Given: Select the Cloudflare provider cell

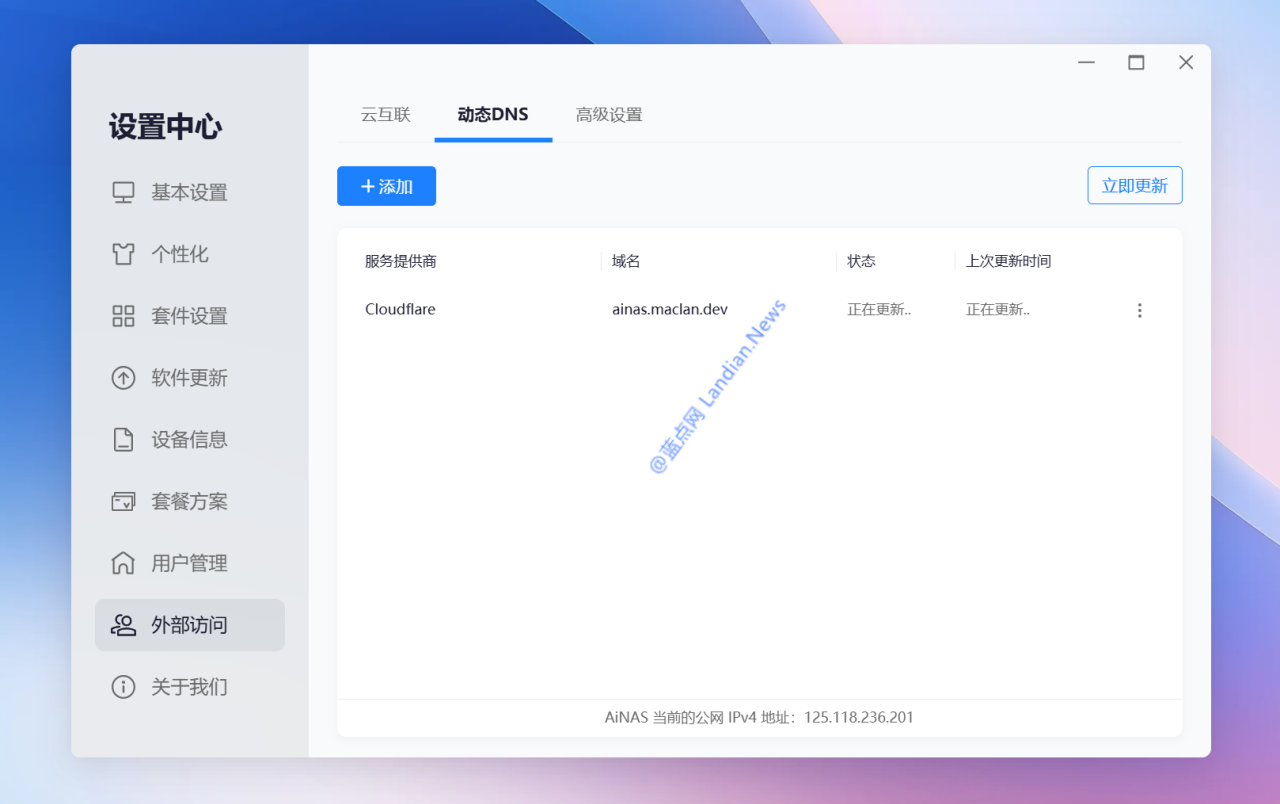Looking at the screenshot, I should (x=400, y=309).
